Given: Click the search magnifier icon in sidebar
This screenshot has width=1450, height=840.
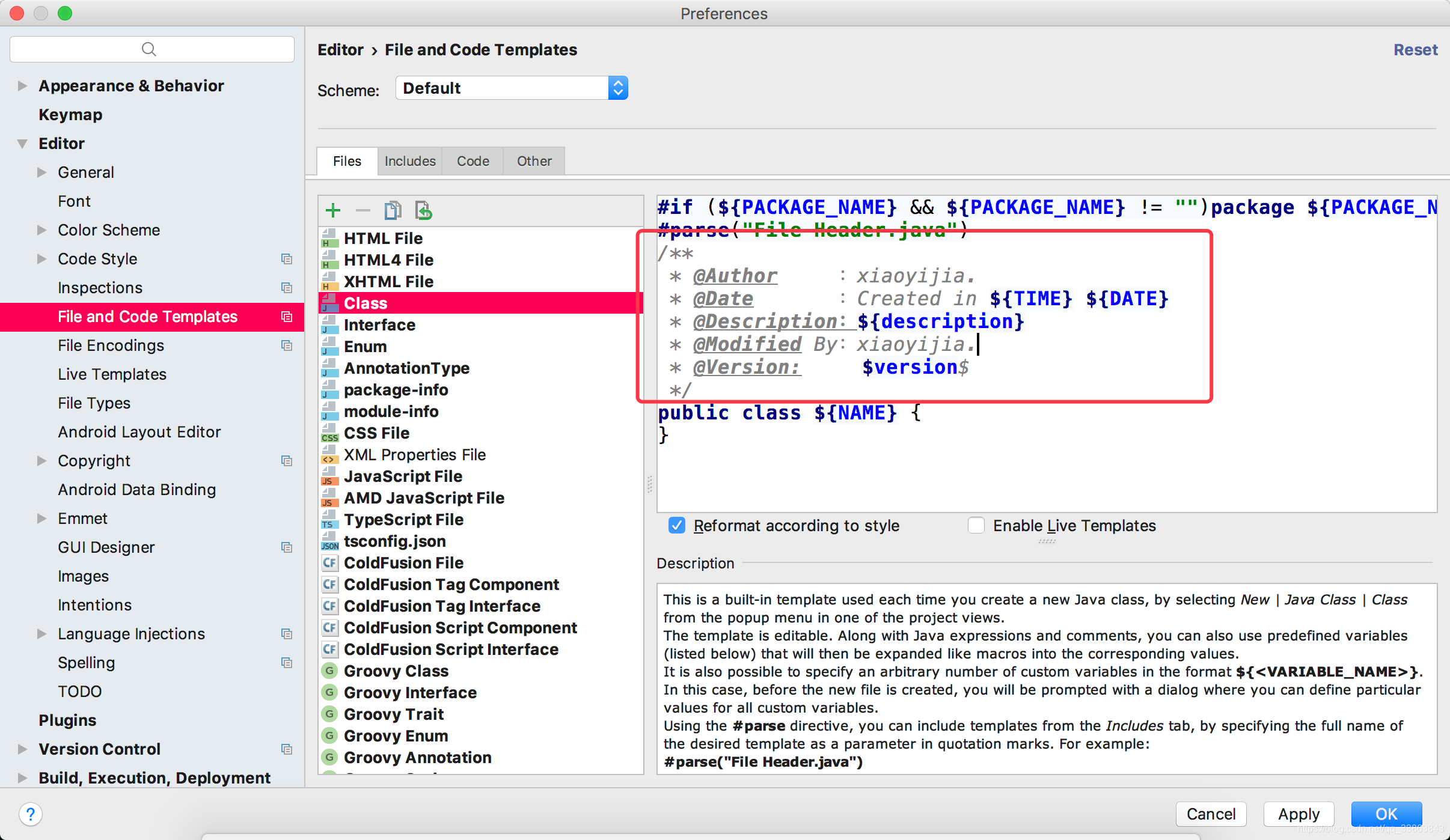Looking at the screenshot, I should pyautogui.click(x=148, y=49).
